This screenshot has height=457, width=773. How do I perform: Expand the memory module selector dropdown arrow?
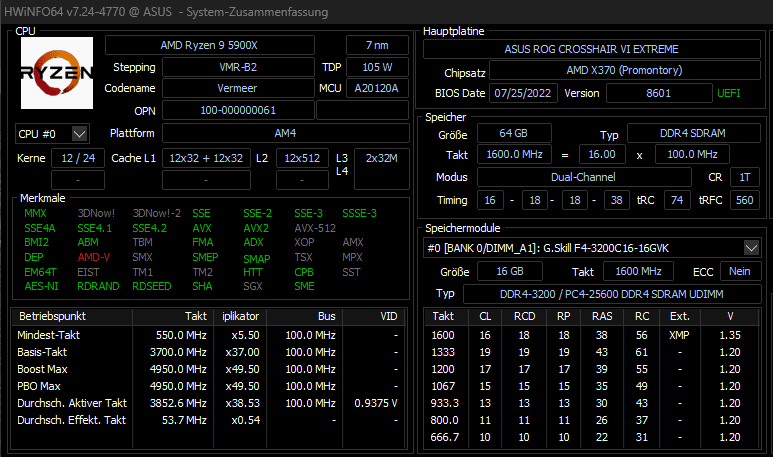pyautogui.click(x=751, y=248)
